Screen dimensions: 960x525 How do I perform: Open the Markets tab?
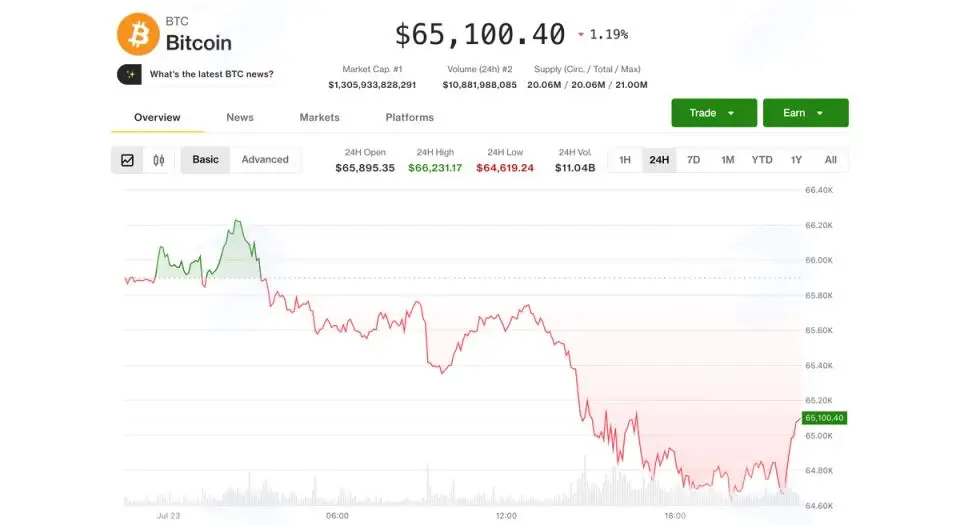320,117
